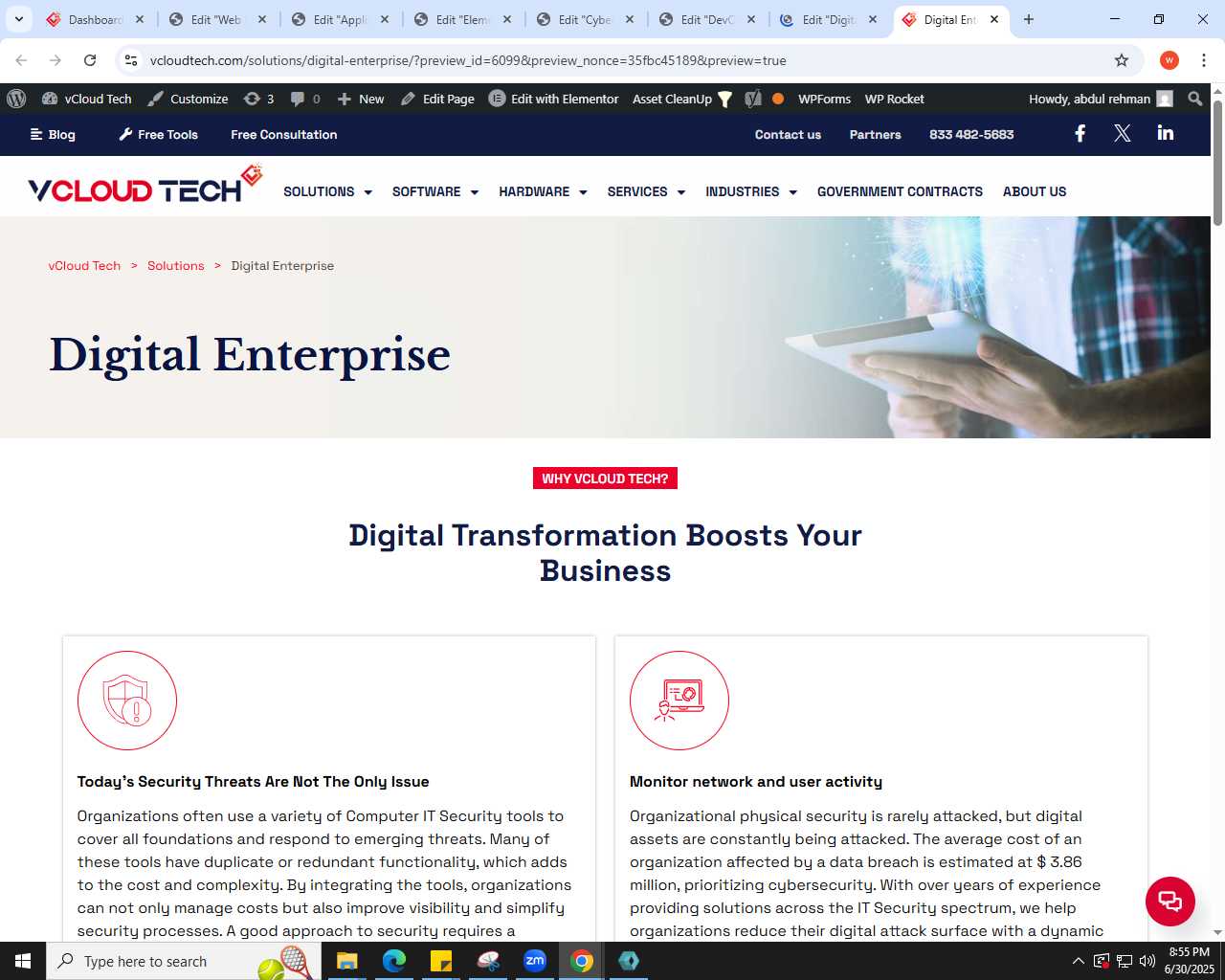Open Microsoft Edge from the taskbar
Viewport: 1225px width, 980px height.
[x=393, y=961]
